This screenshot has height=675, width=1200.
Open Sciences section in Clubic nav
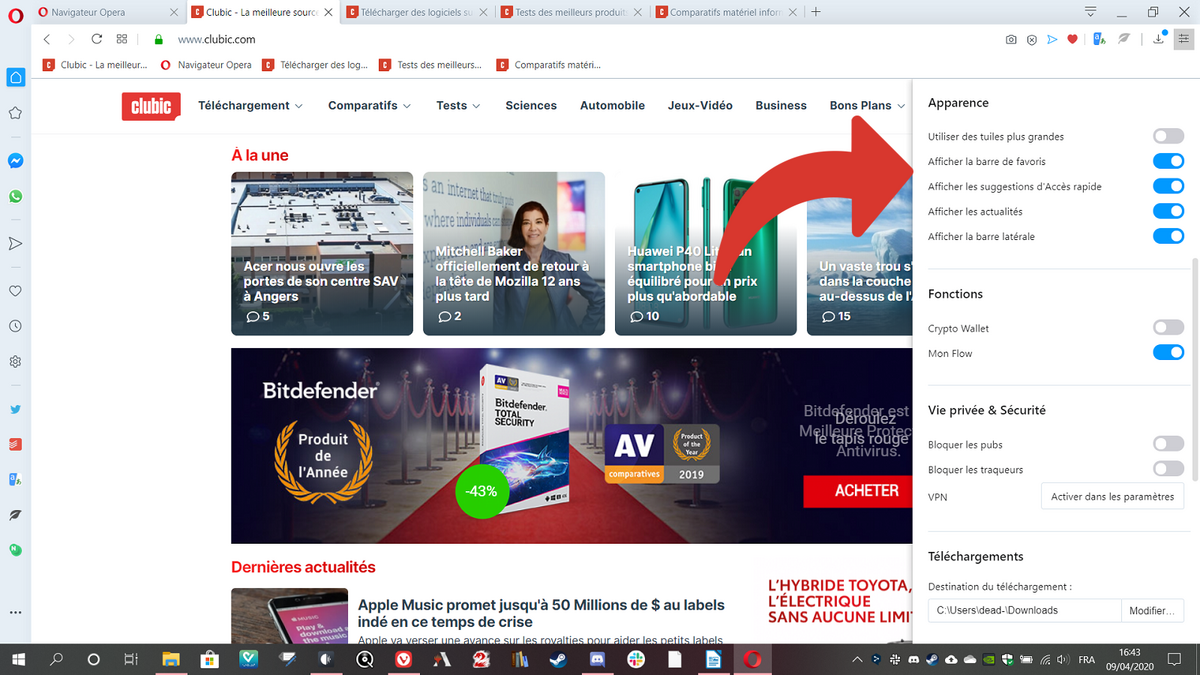coord(531,105)
